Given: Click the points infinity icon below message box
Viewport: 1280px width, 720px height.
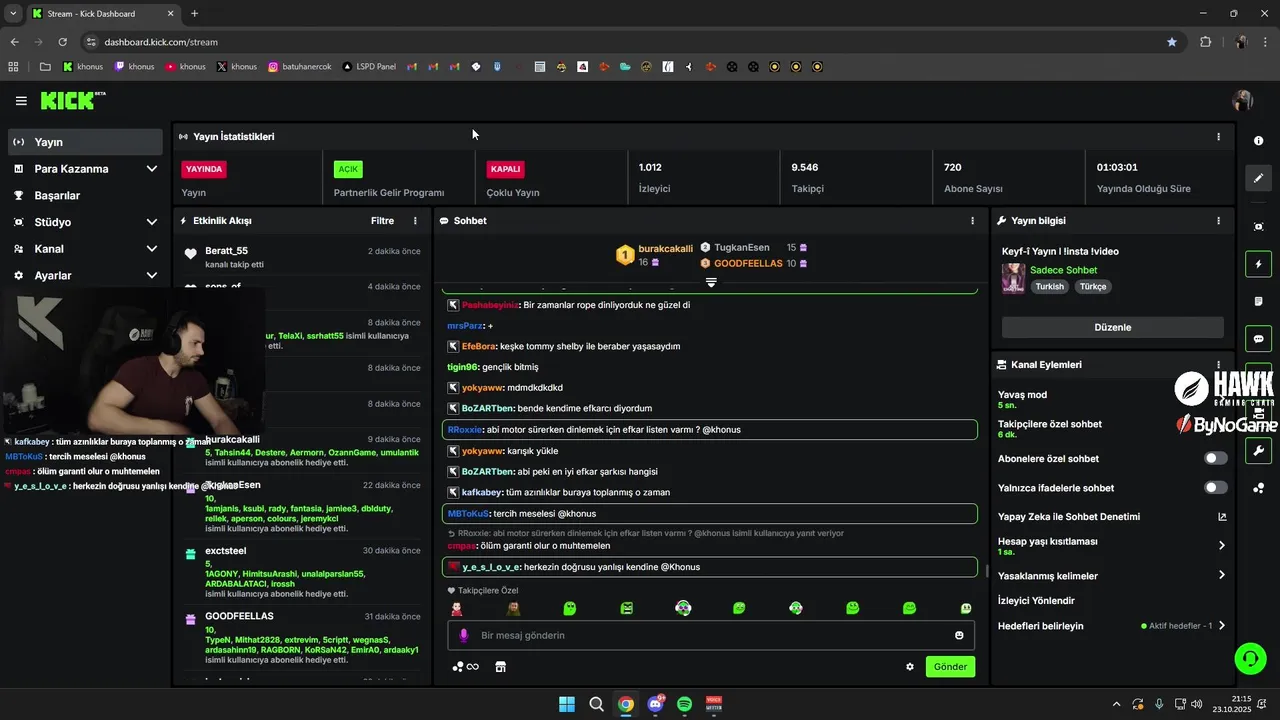Looking at the screenshot, I should coord(466,667).
